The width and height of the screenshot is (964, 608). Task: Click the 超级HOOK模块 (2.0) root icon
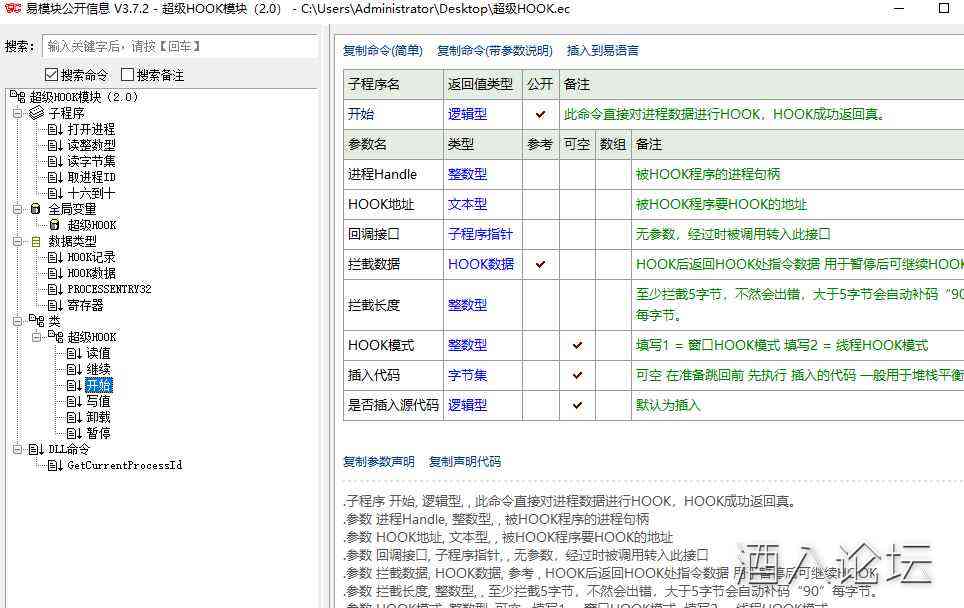[18, 97]
